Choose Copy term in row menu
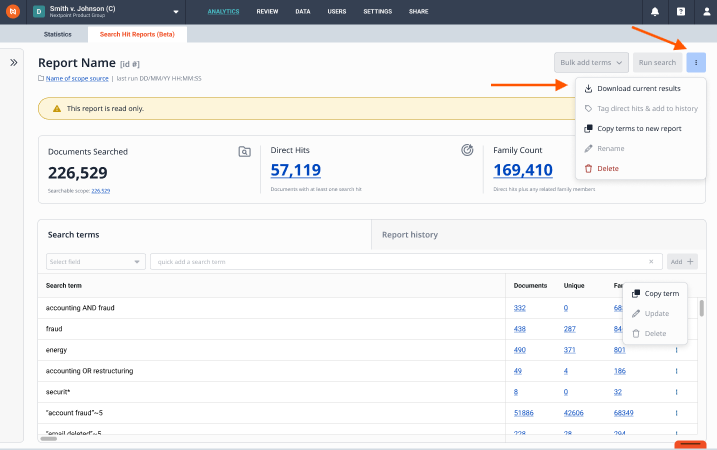 [655, 294]
